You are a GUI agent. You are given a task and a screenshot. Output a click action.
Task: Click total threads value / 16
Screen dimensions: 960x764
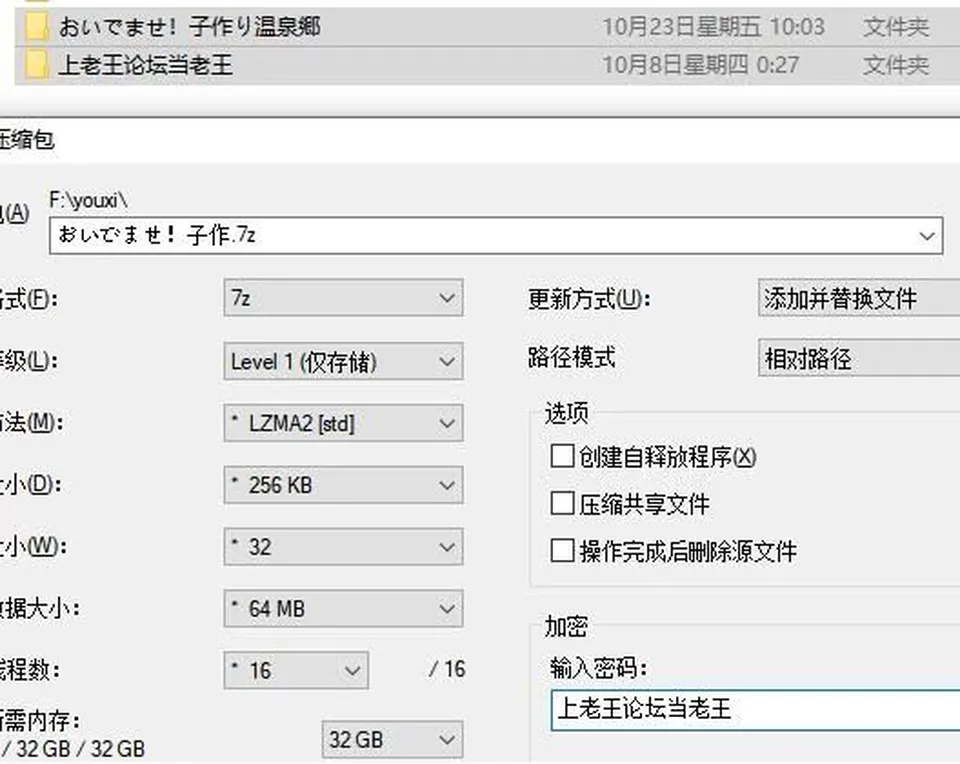click(447, 670)
